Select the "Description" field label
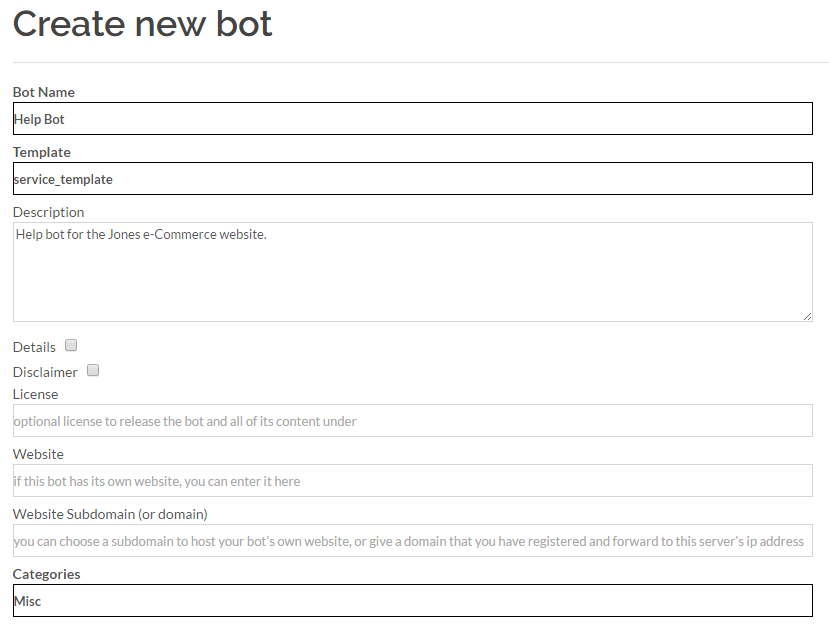The width and height of the screenshot is (829, 625). coord(49,212)
